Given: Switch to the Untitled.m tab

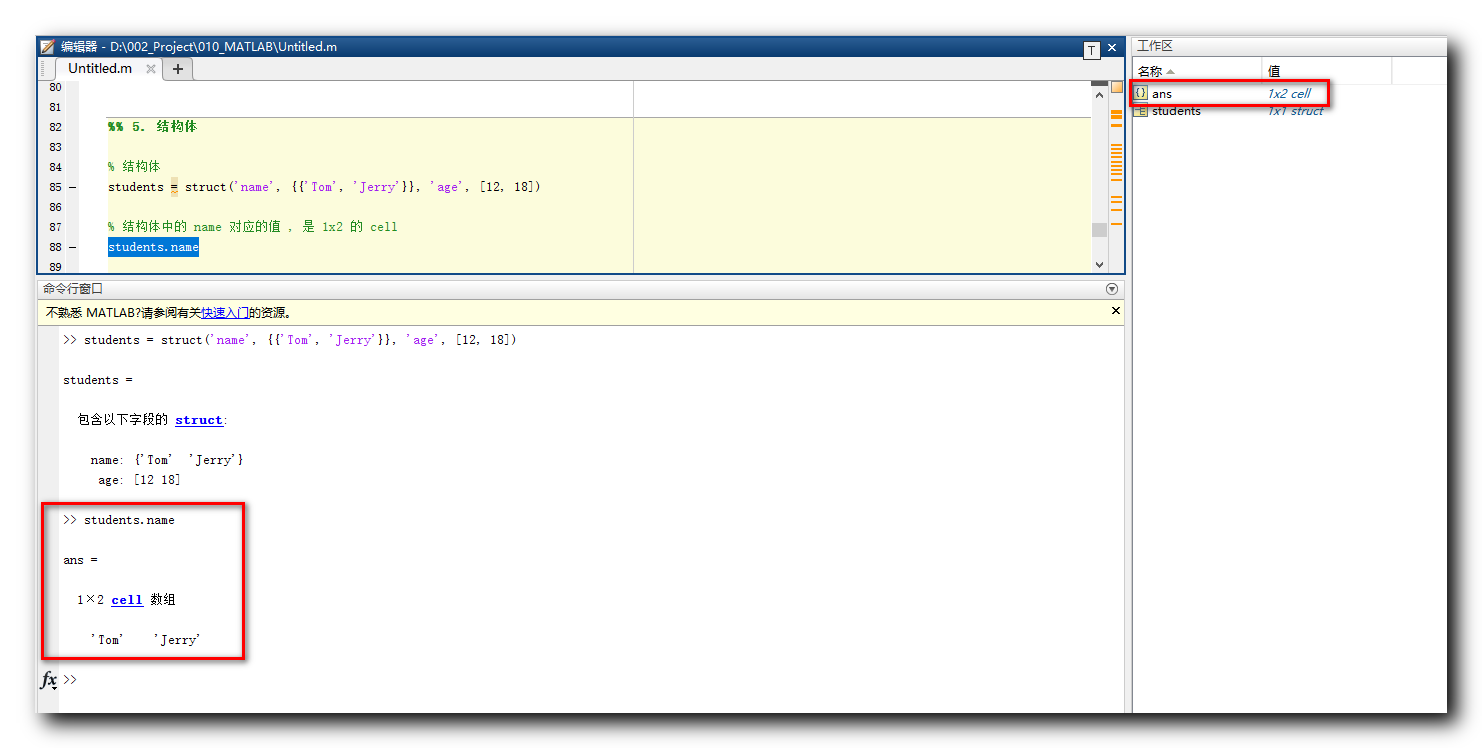Looking at the screenshot, I should [100, 69].
